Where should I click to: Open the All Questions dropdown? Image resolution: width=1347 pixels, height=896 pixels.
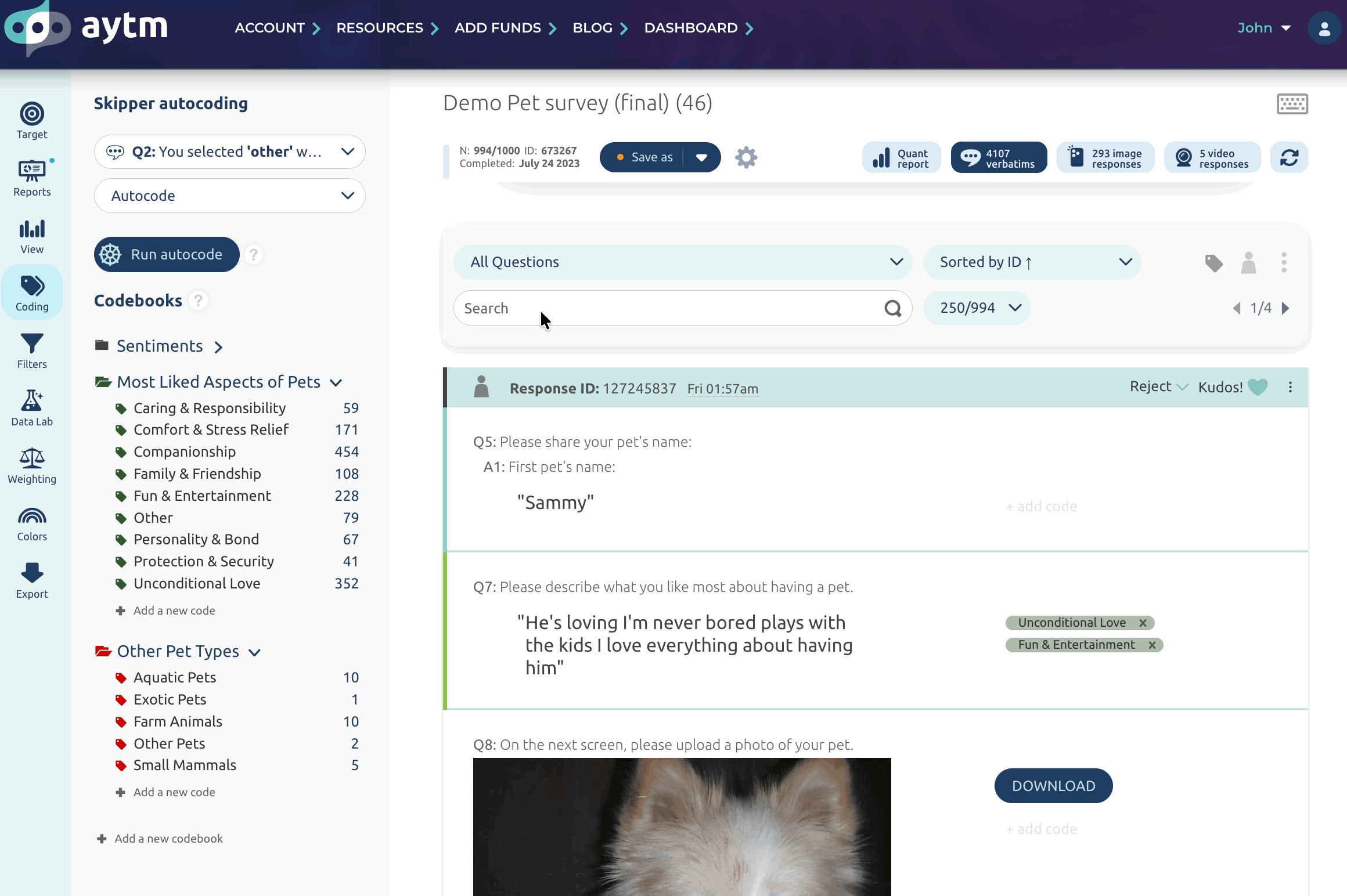683,262
